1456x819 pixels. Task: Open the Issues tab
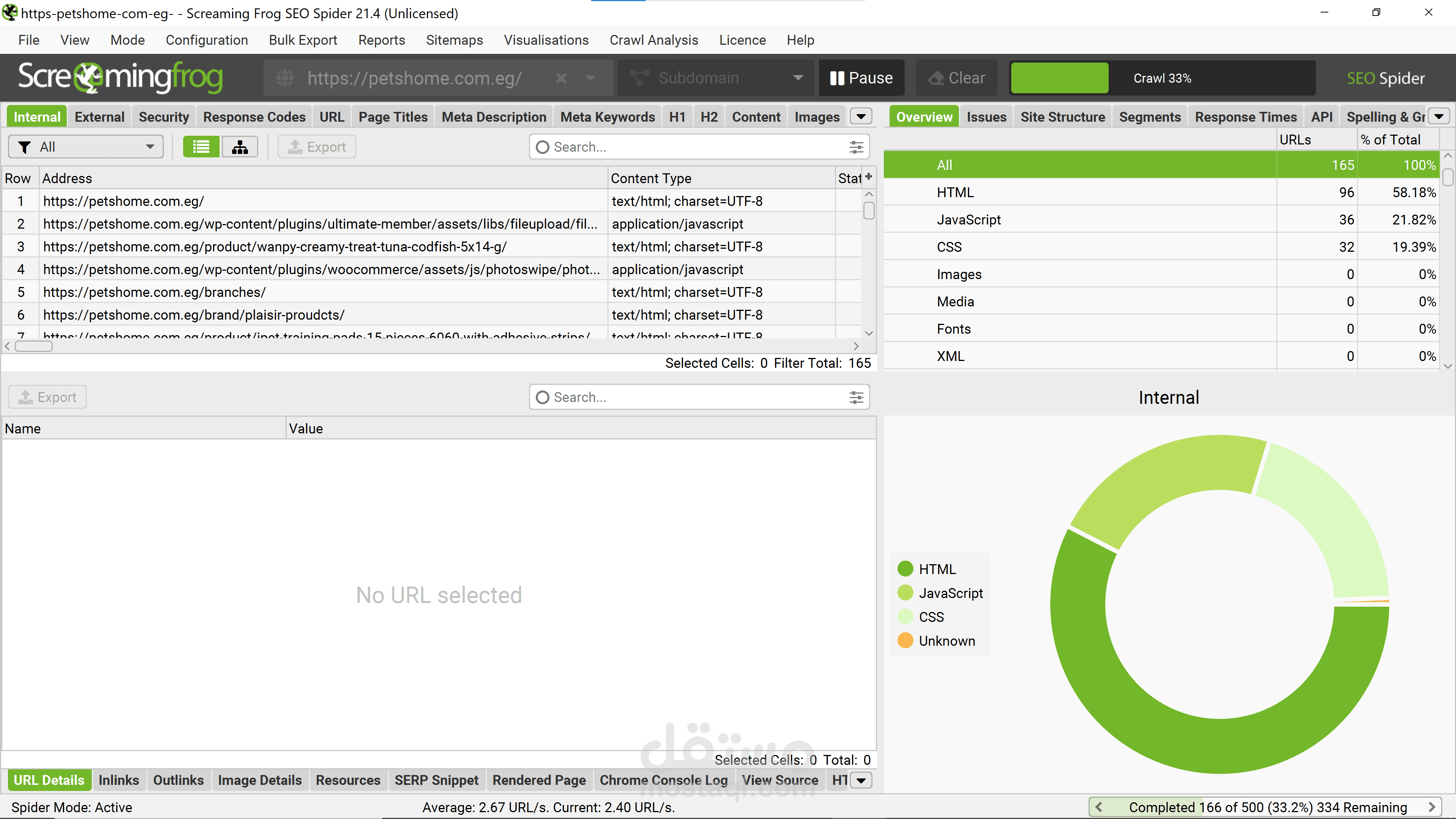pos(986,117)
